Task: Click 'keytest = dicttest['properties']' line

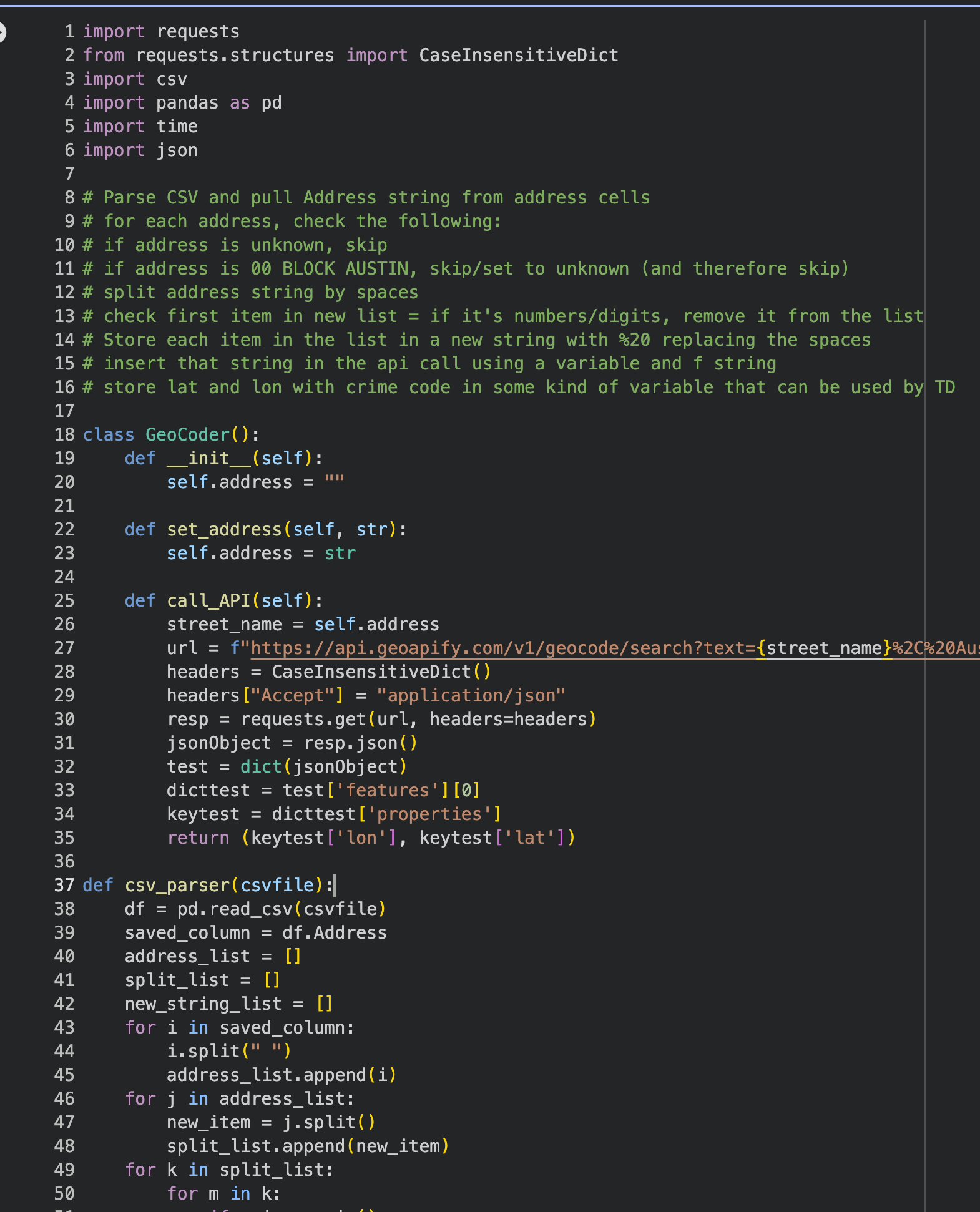Action: coord(334,814)
